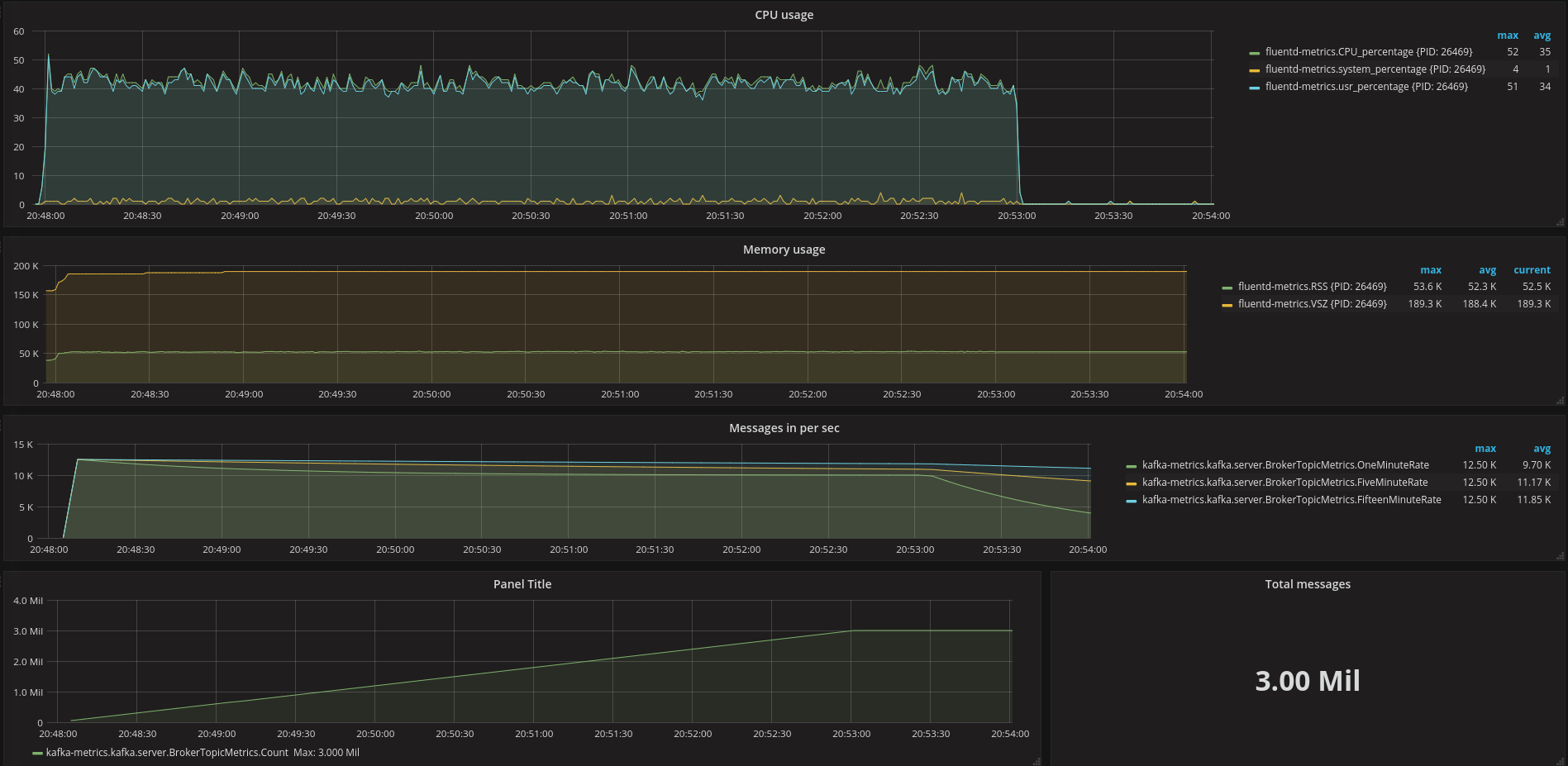Click resize handle of Messages in per sec panel
The height and width of the screenshot is (766, 1568).
pos(1560,556)
